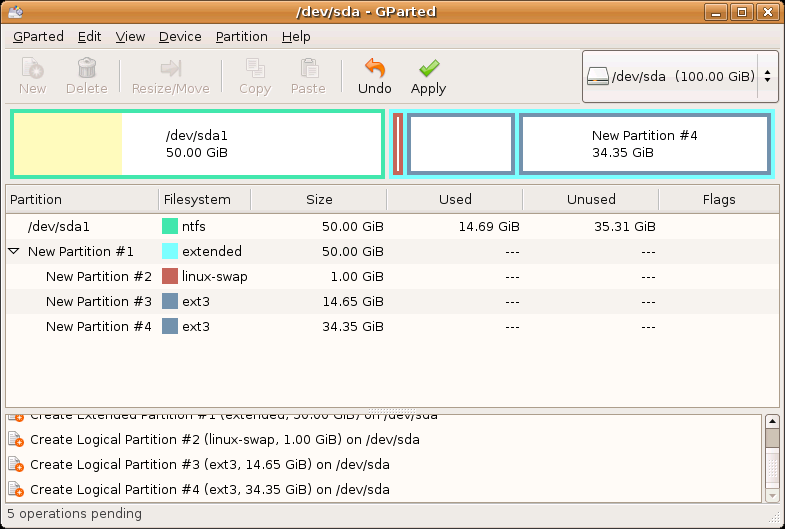Select the New Partition #2 row
Screen dimensions: 785x529
tap(392, 276)
